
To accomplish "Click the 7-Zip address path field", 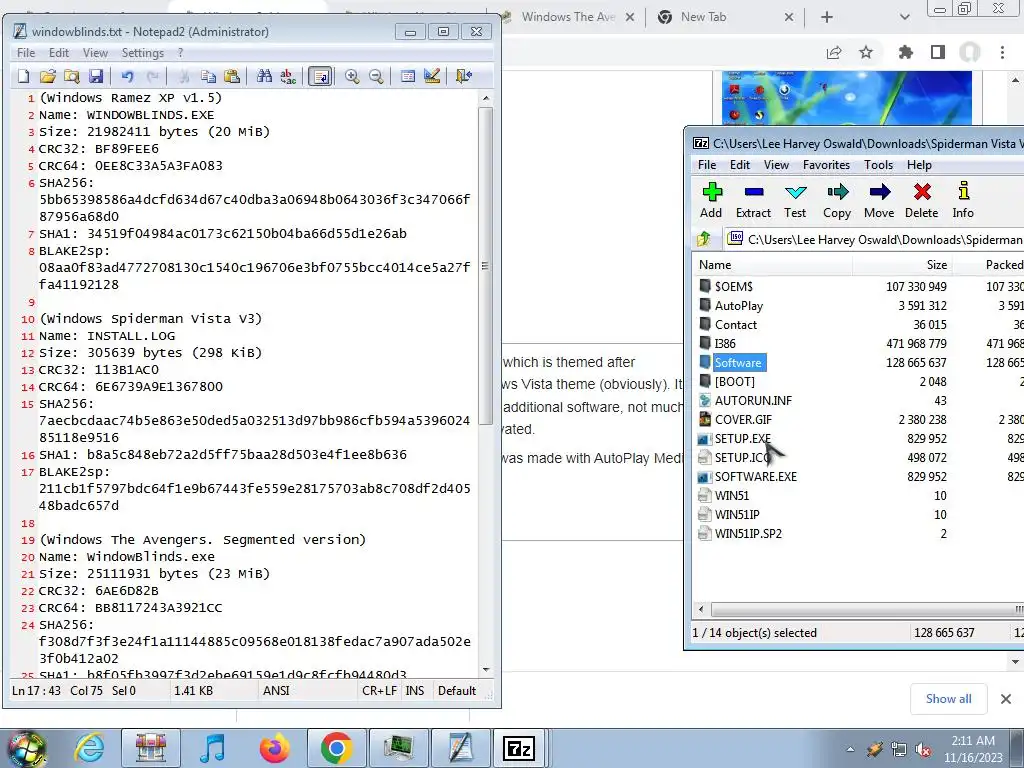I will pyautogui.click(x=875, y=239).
